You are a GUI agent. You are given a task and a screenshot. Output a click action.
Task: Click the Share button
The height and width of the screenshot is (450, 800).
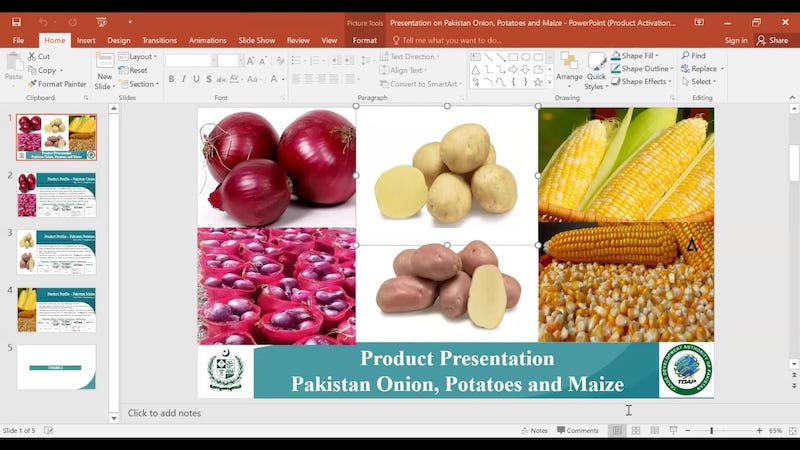[774, 40]
